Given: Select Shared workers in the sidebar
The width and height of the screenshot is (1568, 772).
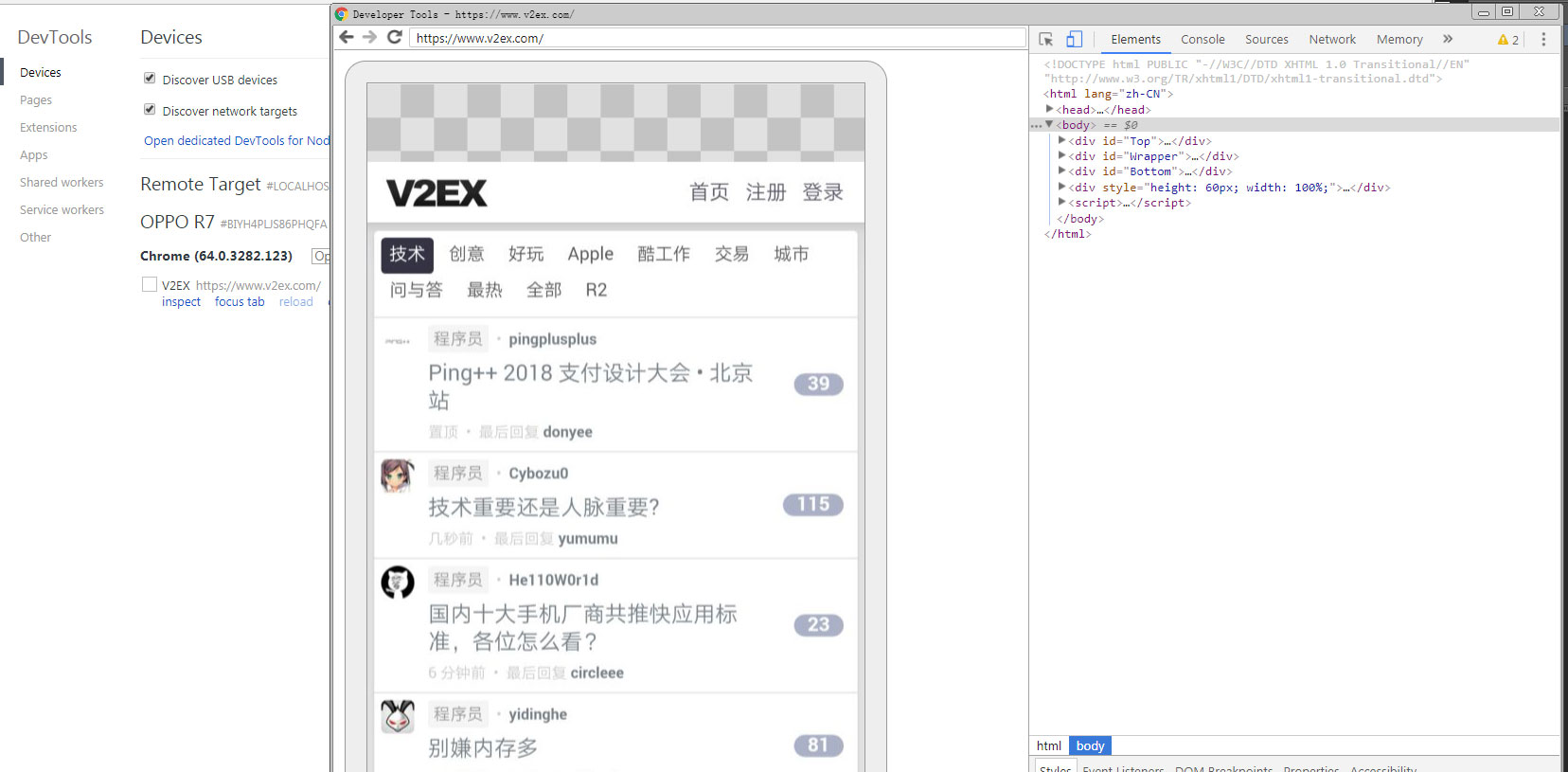Looking at the screenshot, I should click(62, 183).
